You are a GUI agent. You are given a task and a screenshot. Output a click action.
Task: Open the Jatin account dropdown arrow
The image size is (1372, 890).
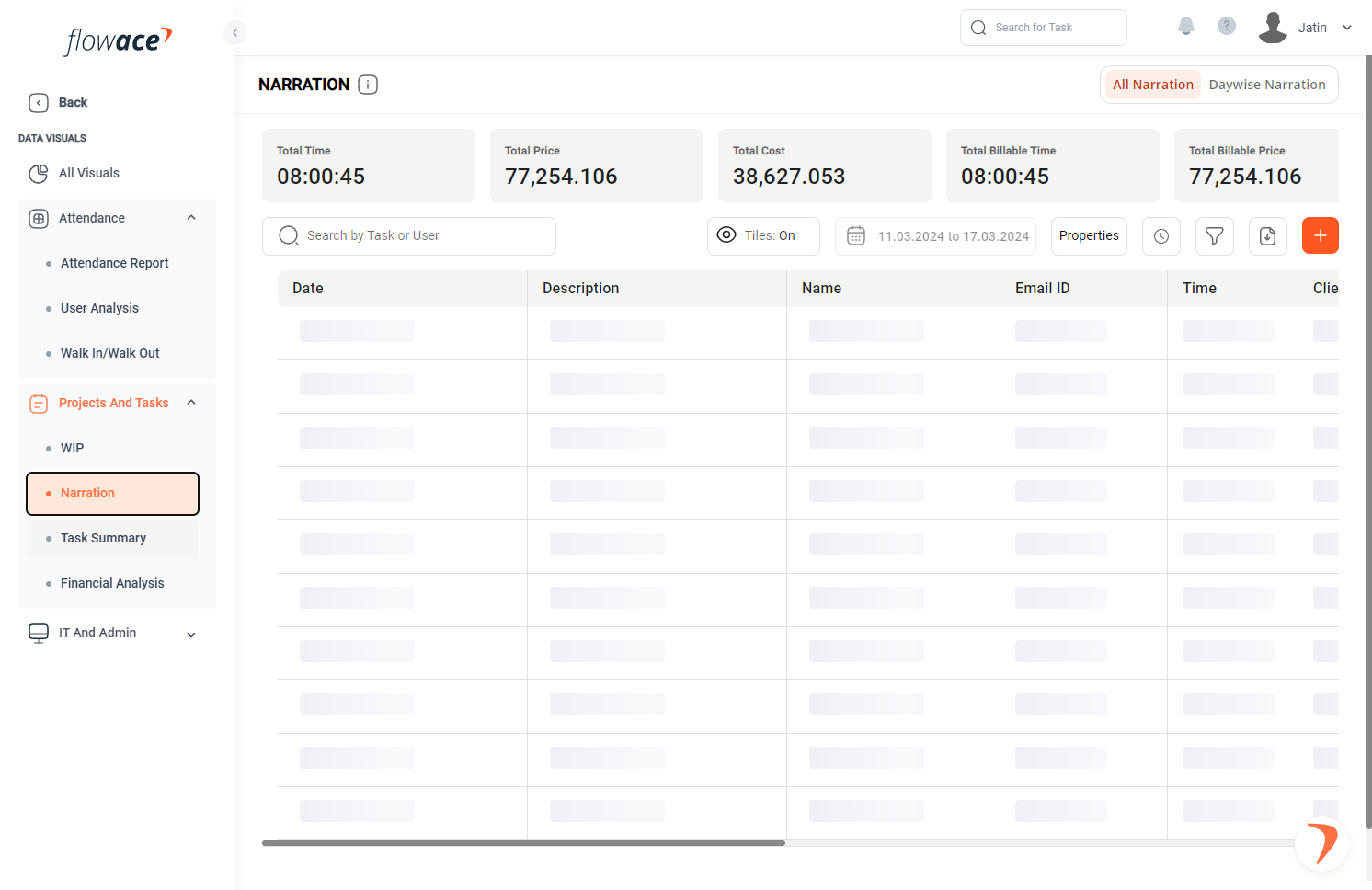click(1347, 28)
